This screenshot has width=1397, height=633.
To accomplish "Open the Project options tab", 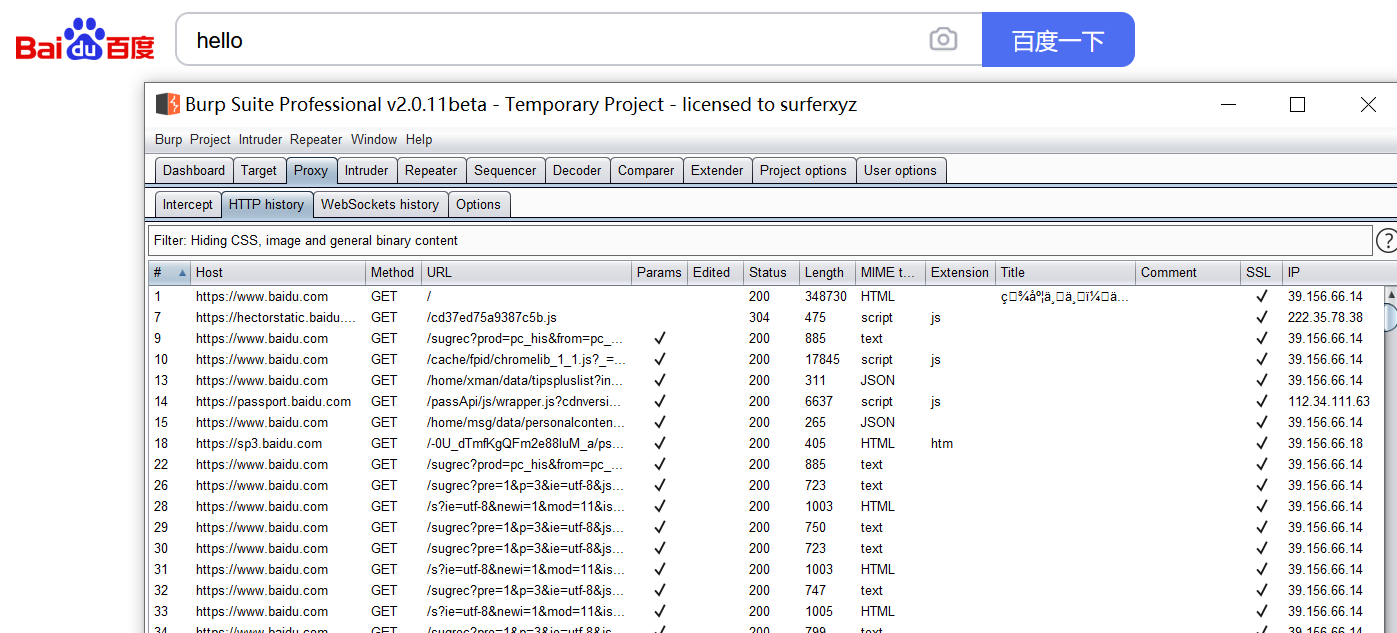I will [803, 171].
